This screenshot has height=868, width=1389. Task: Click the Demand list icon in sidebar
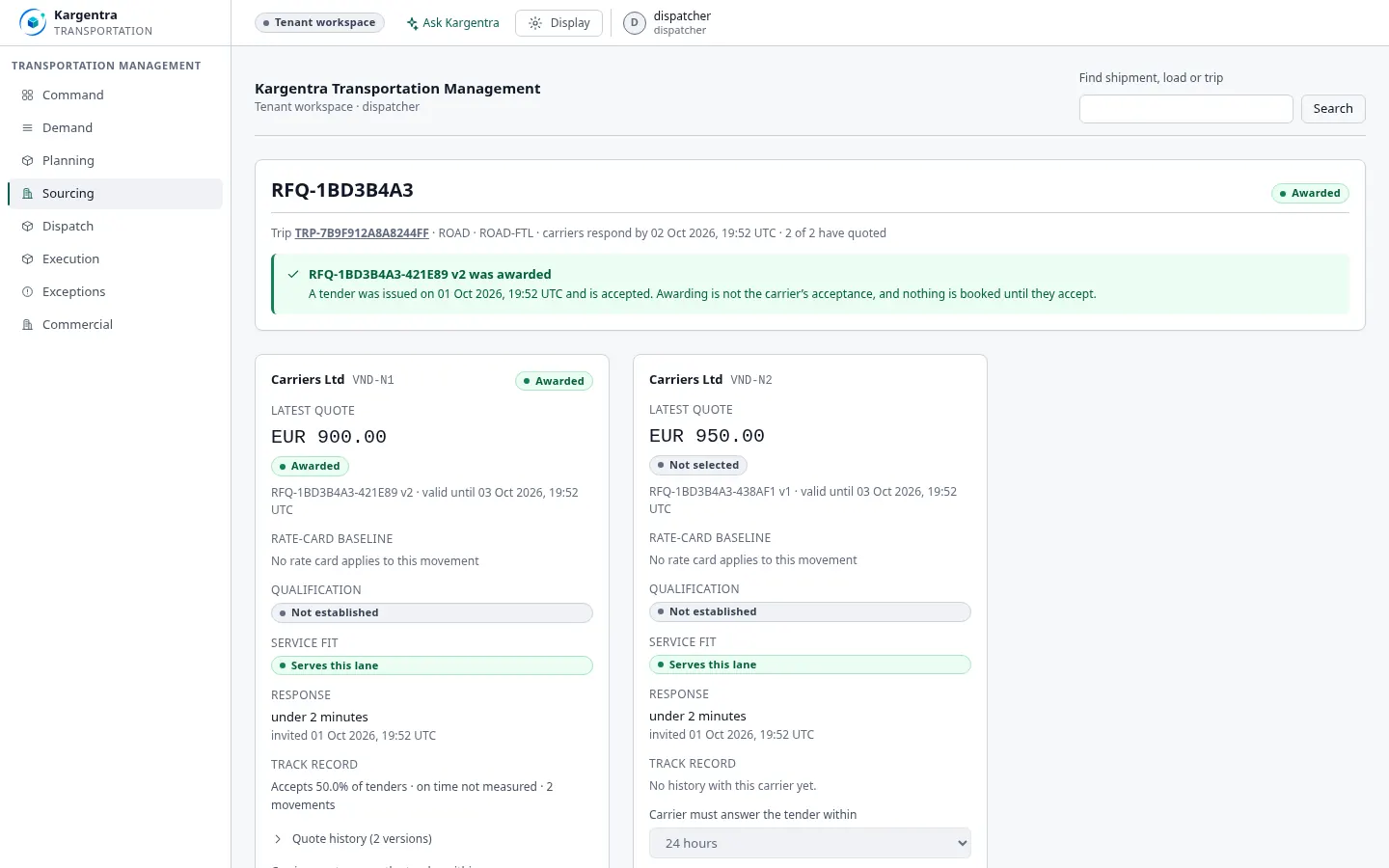[27, 128]
